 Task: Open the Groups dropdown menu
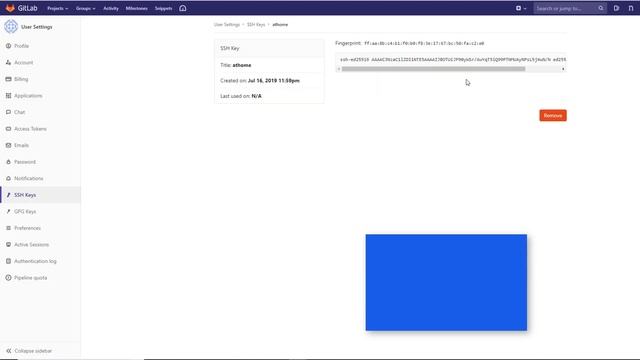click(85, 8)
